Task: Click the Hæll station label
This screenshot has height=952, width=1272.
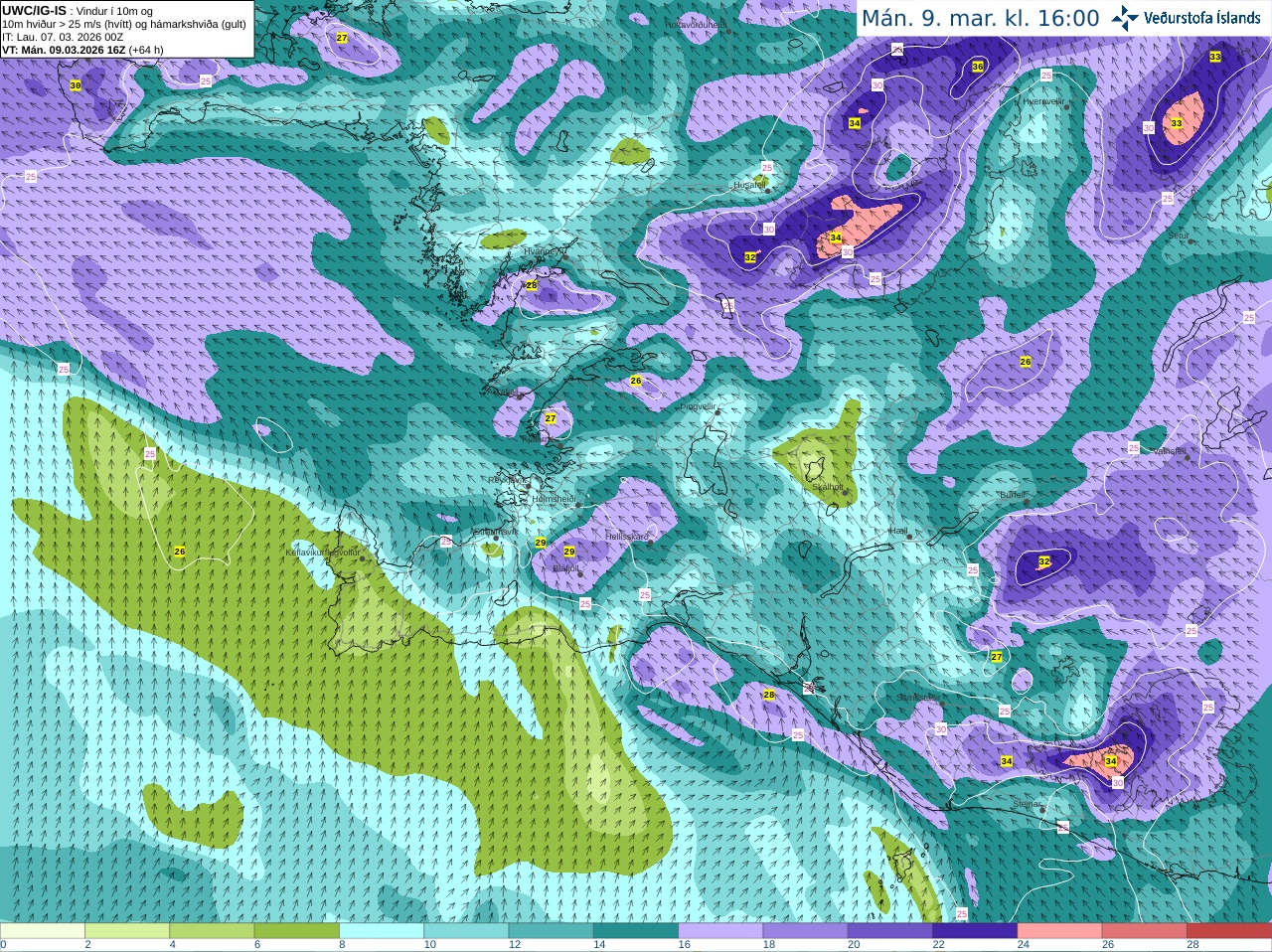Action: click(898, 531)
